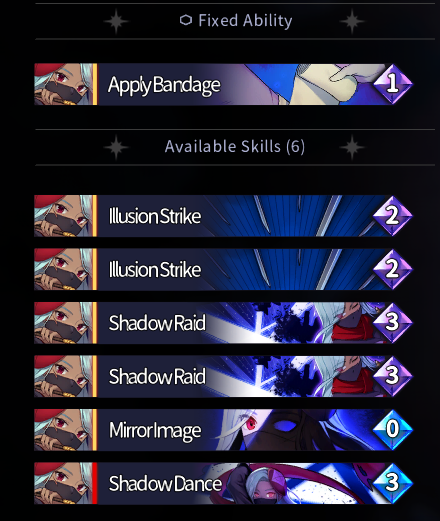440x521 pixels.
Task: Click cost 3 gem on first Shadow Raid
Action: [393, 323]
